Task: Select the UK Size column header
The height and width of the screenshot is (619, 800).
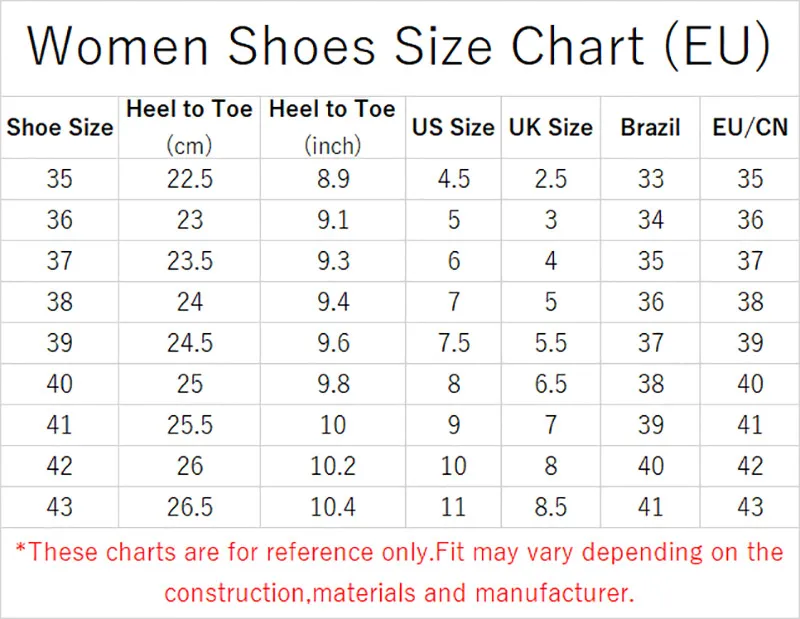Action: pyautogui.click(x=550, y=128)
